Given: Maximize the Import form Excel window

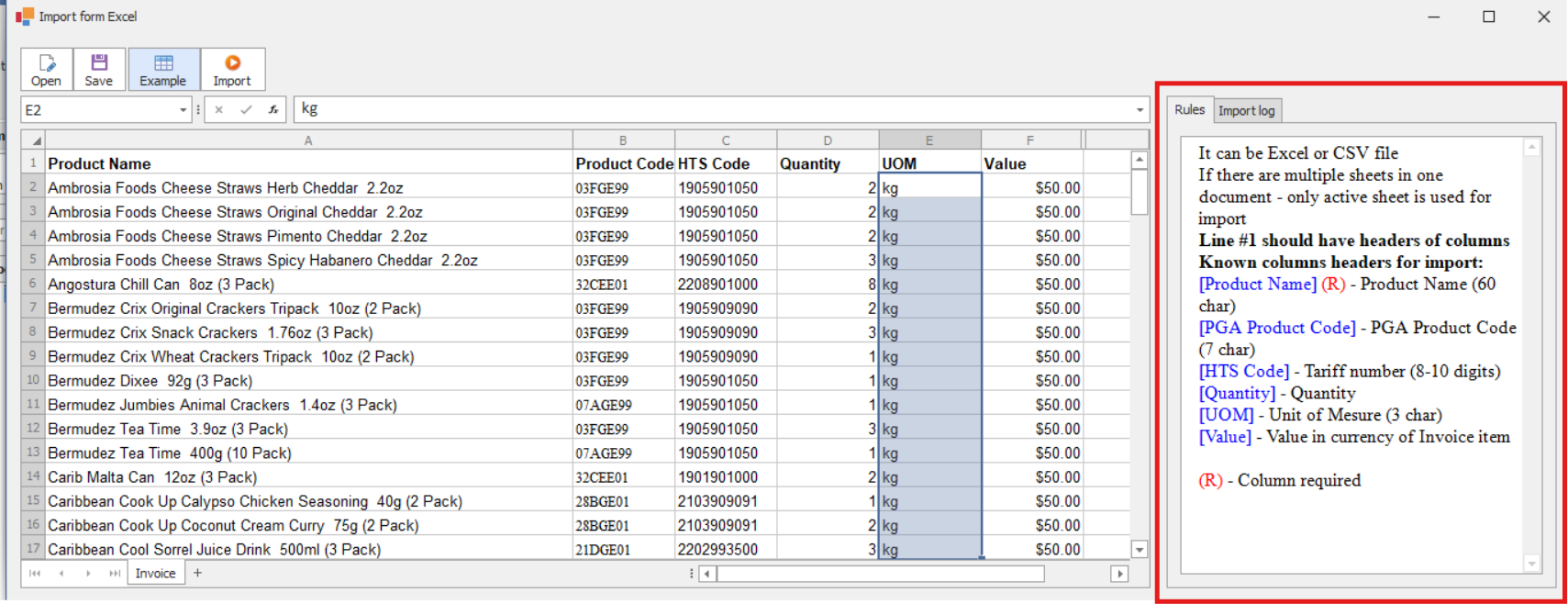Looking at the screenshot, I should (x=1488, y=17).
